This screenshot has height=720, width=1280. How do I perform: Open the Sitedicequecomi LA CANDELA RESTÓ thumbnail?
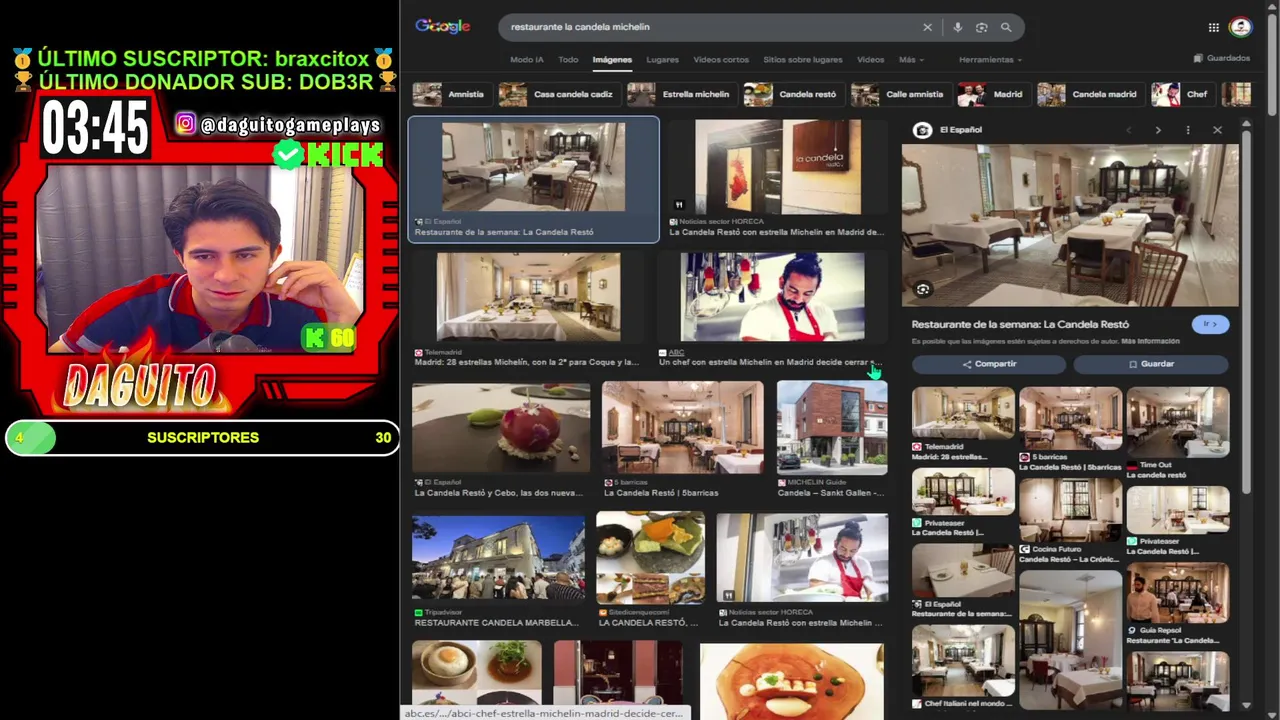coord(651,558)
